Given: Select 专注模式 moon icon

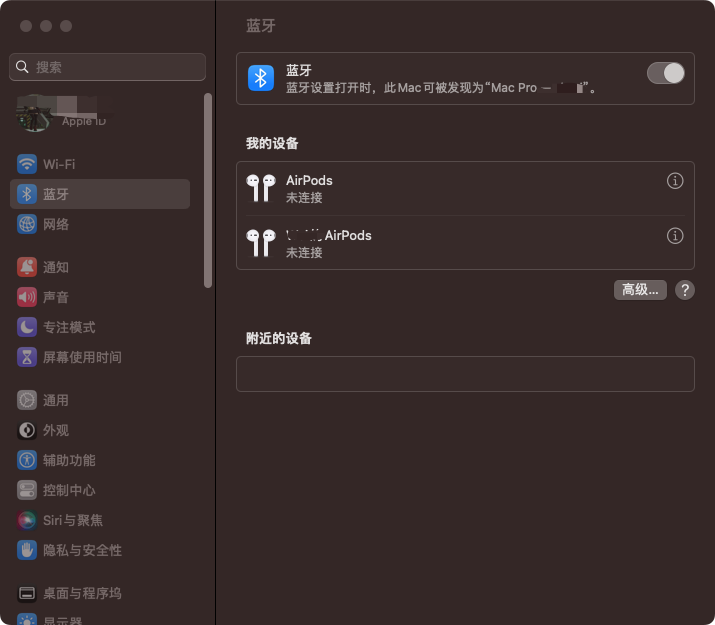Looking at the screenshot, I should 27,327.
